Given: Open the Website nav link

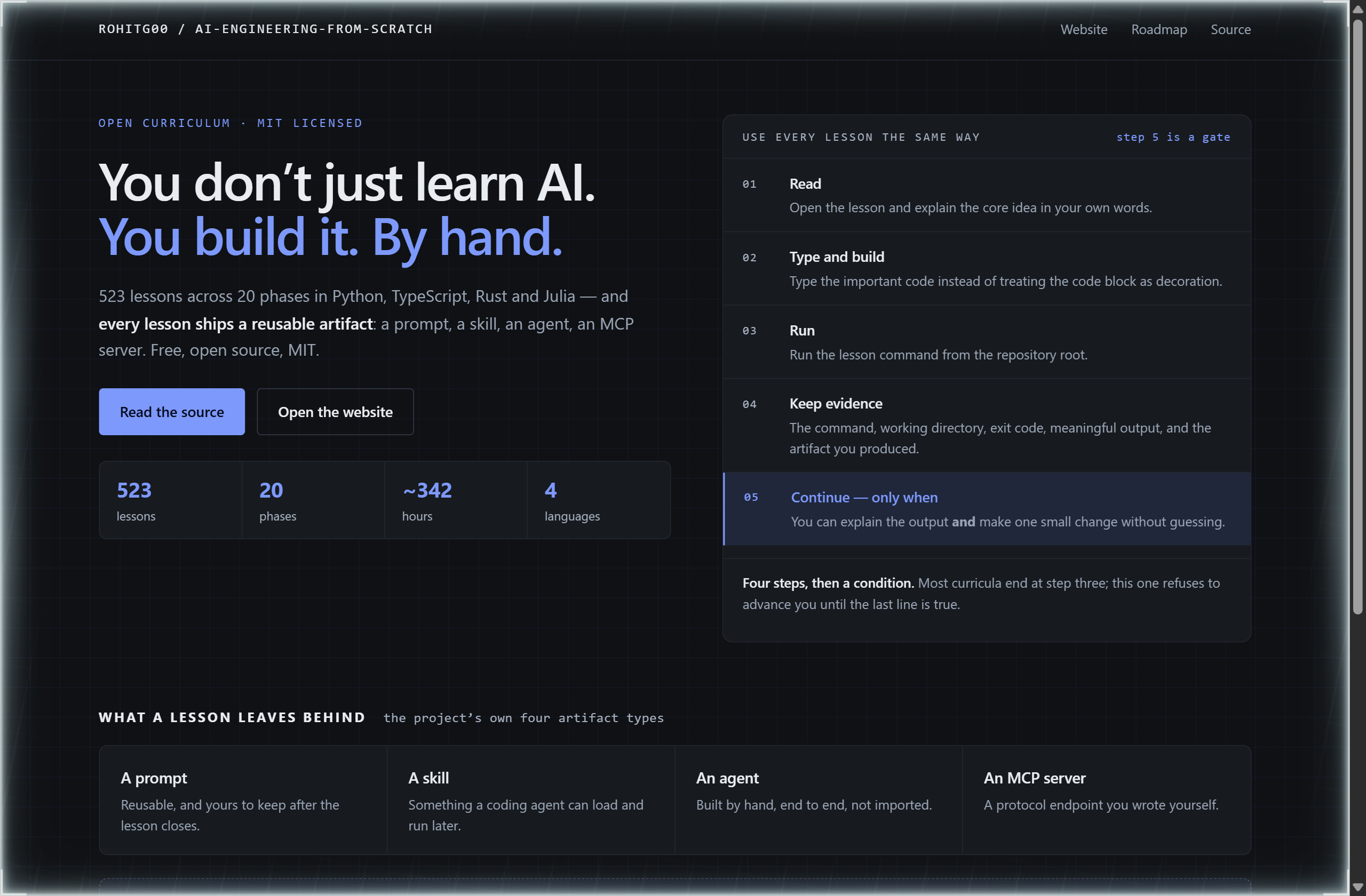Looking at the screenshot, I should 1084,29.
